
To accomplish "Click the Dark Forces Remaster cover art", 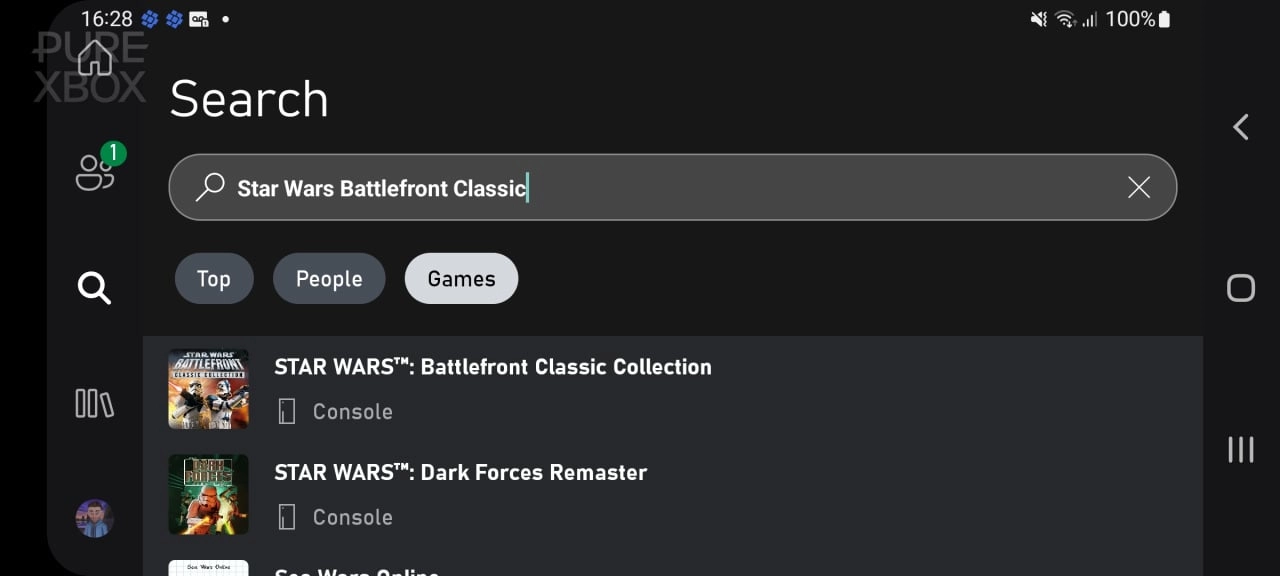I will click(208, 494).
